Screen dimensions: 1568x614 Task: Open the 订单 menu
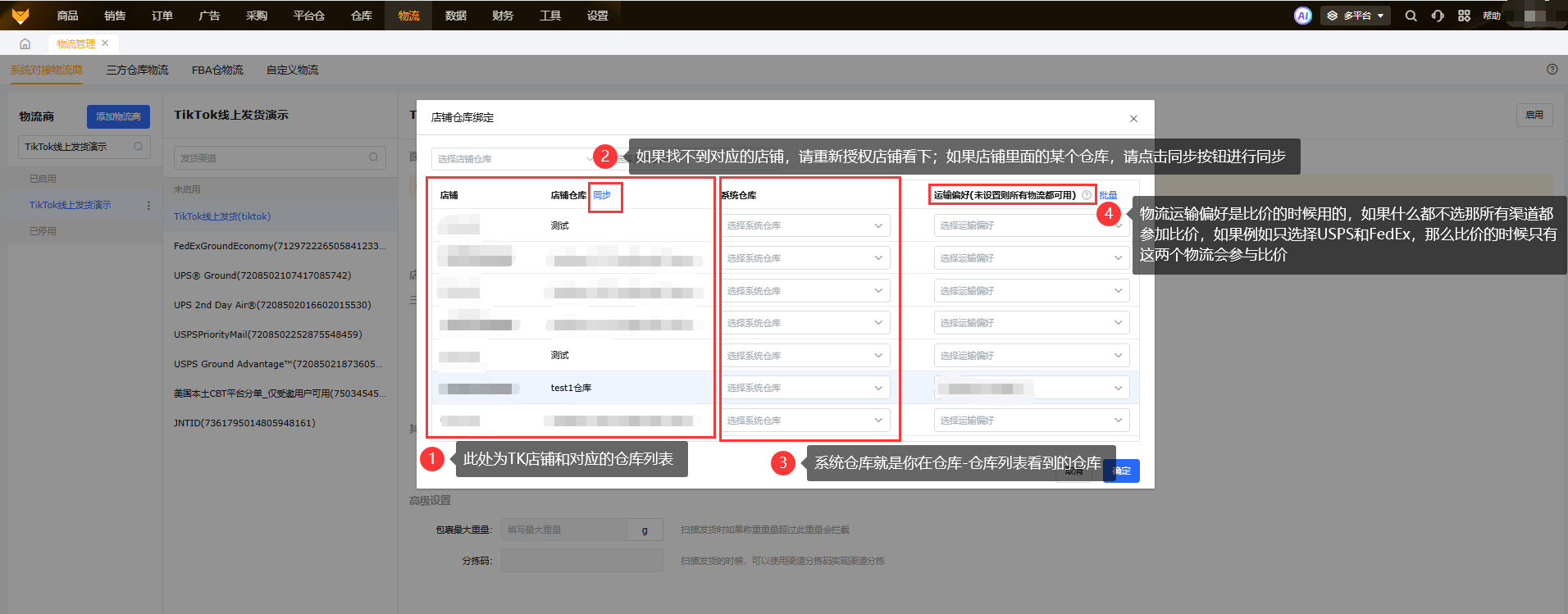(x=162, y=16)
